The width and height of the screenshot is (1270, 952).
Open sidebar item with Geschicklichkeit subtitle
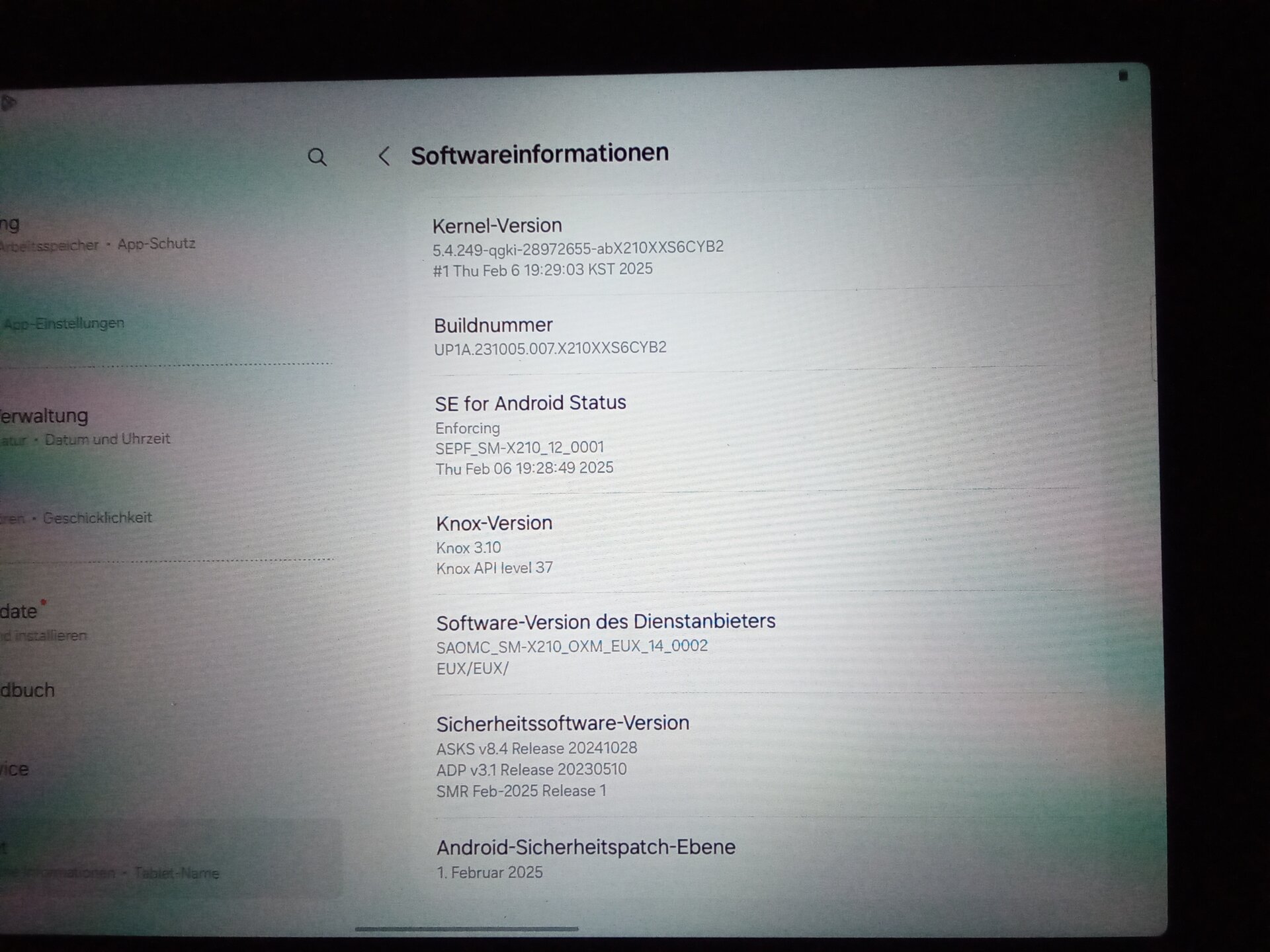(97, 517)
